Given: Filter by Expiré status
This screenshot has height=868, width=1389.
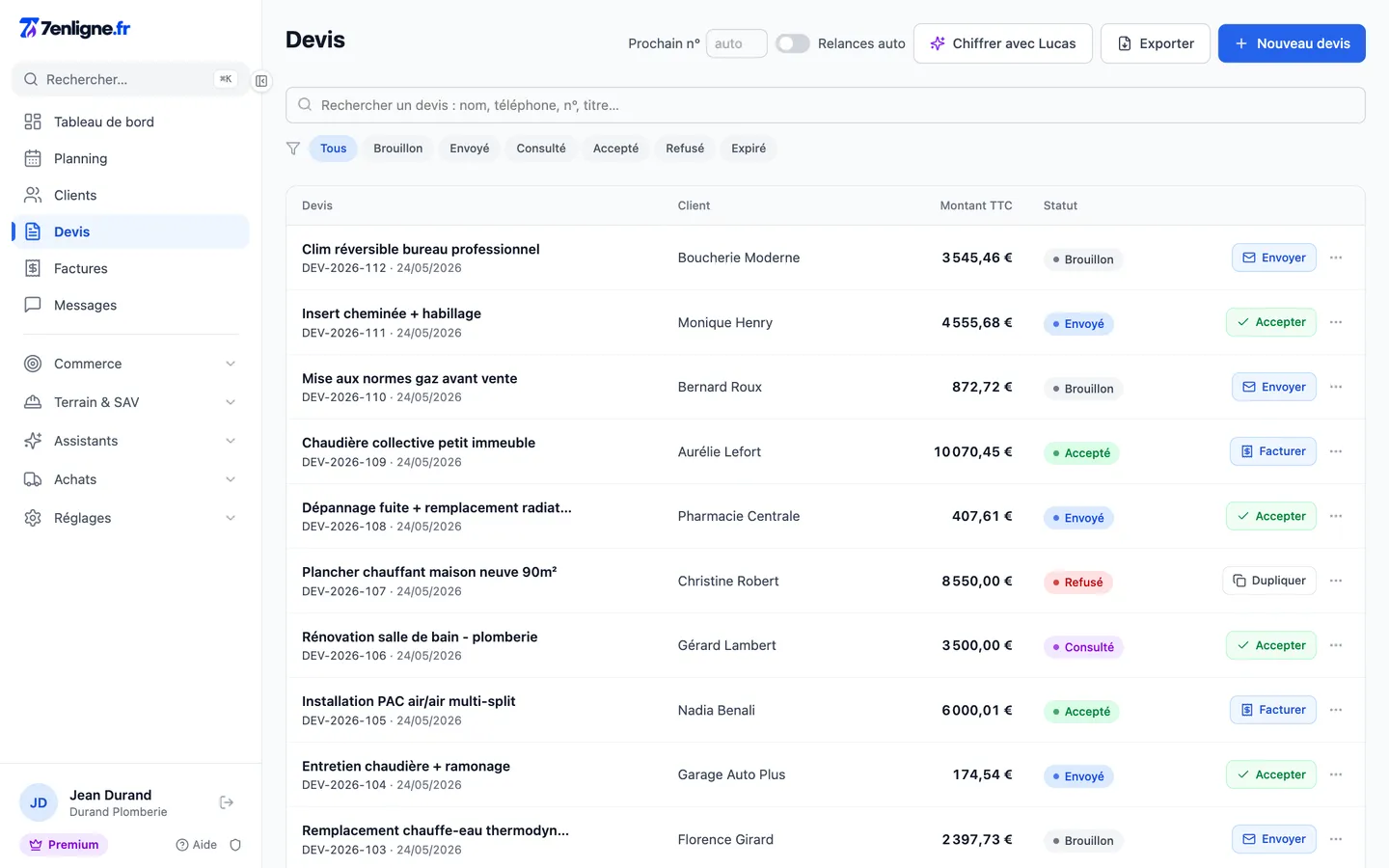Looking at the screenshot, I should (x=749, y=149).
